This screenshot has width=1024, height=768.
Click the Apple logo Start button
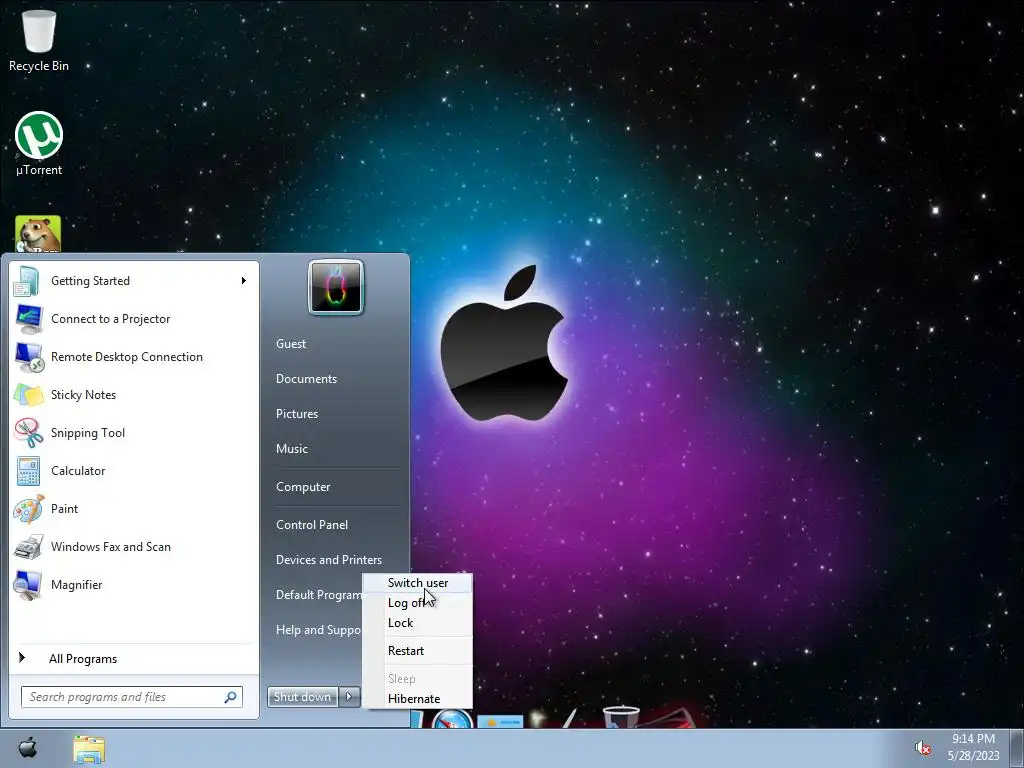(27, 748)
